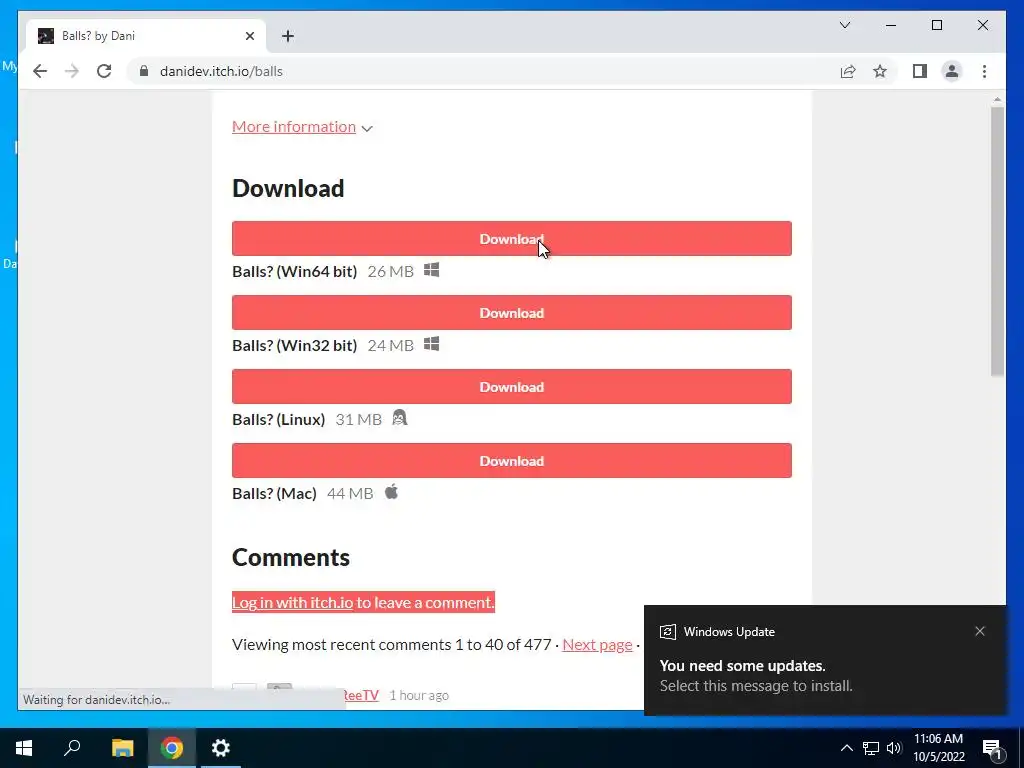The image size is (1024, 768).
Task: Download Balls? Win64 bit build
Action: coord(511,238)
